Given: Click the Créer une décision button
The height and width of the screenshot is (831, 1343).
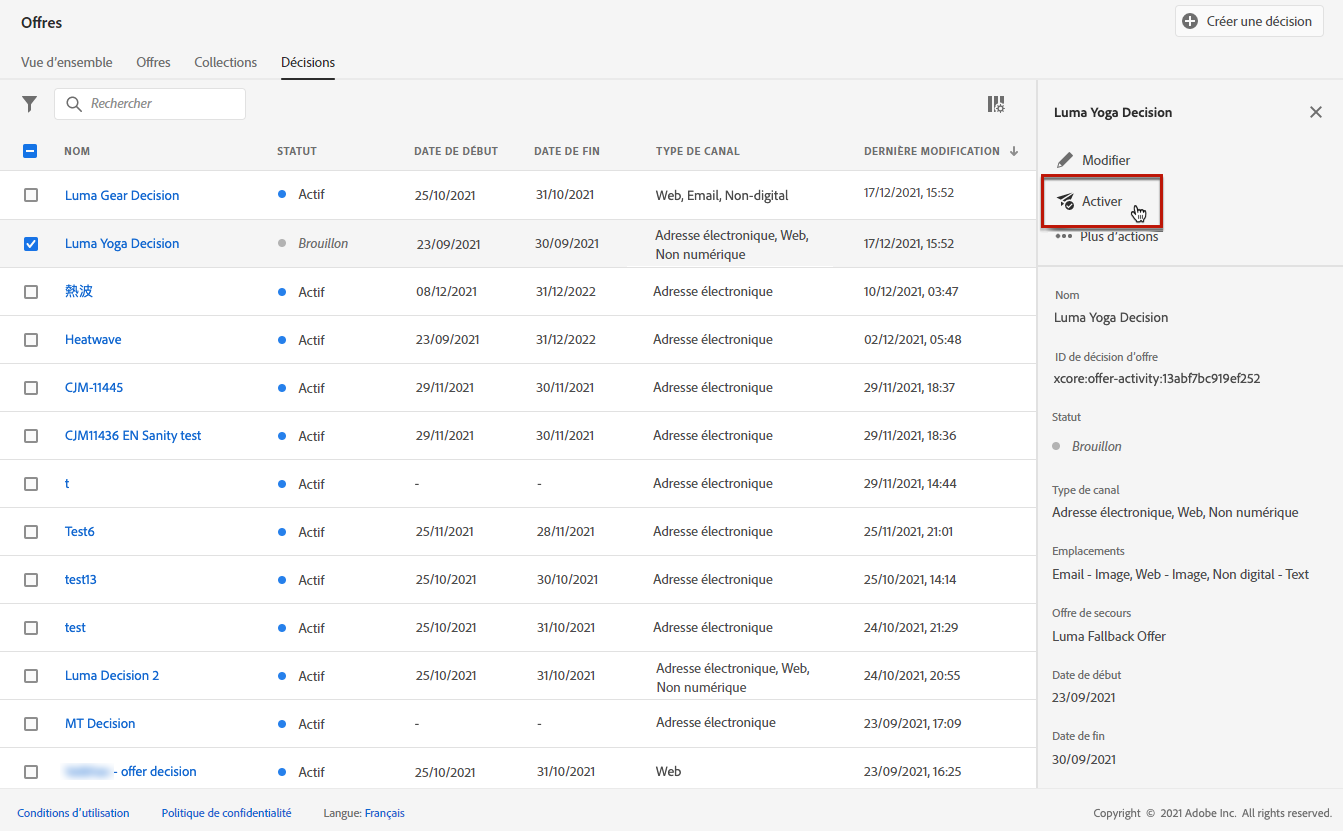Looking at the screenshot, I should (x=1249, y=21).
